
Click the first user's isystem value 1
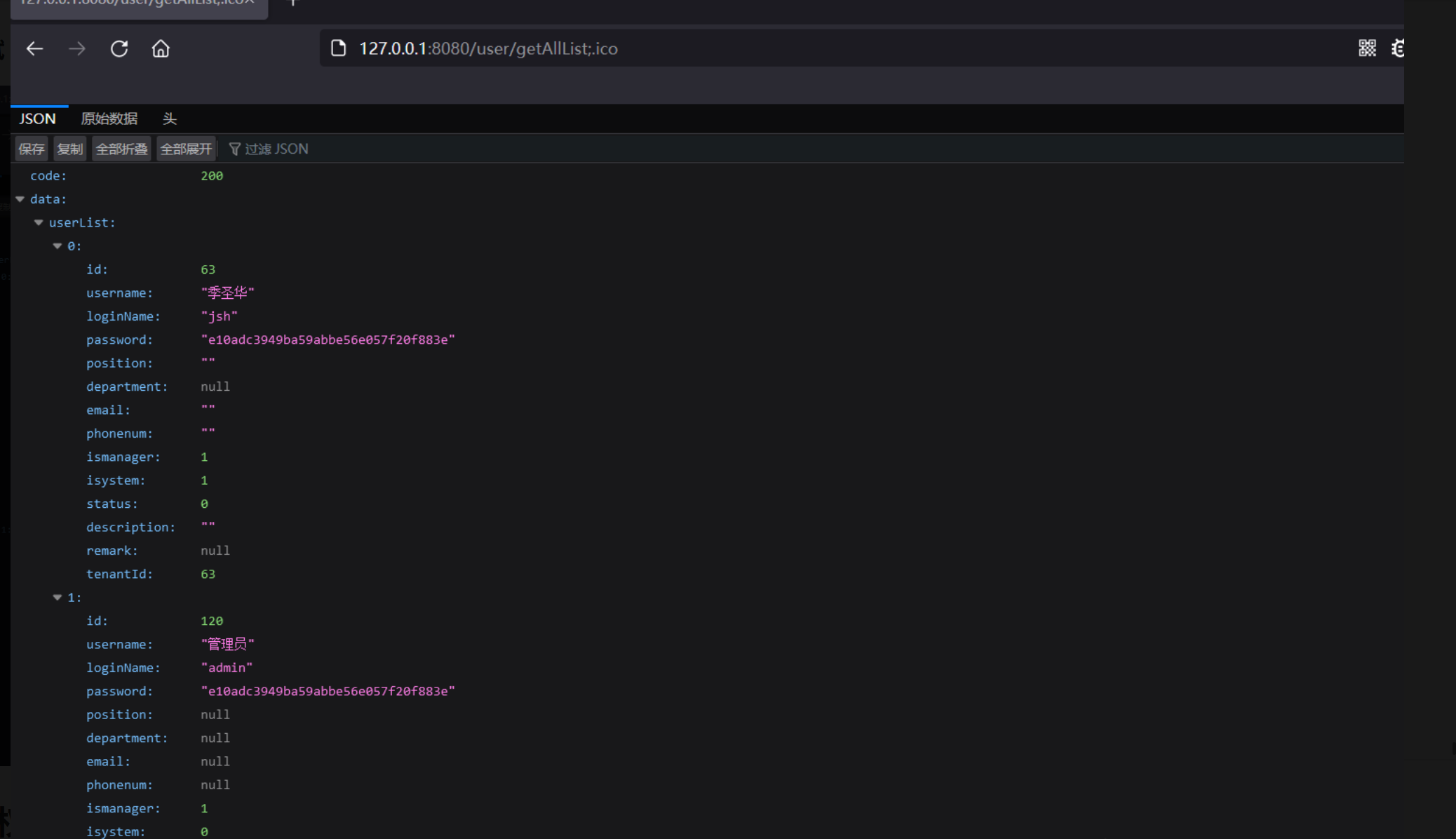point(204,481)
